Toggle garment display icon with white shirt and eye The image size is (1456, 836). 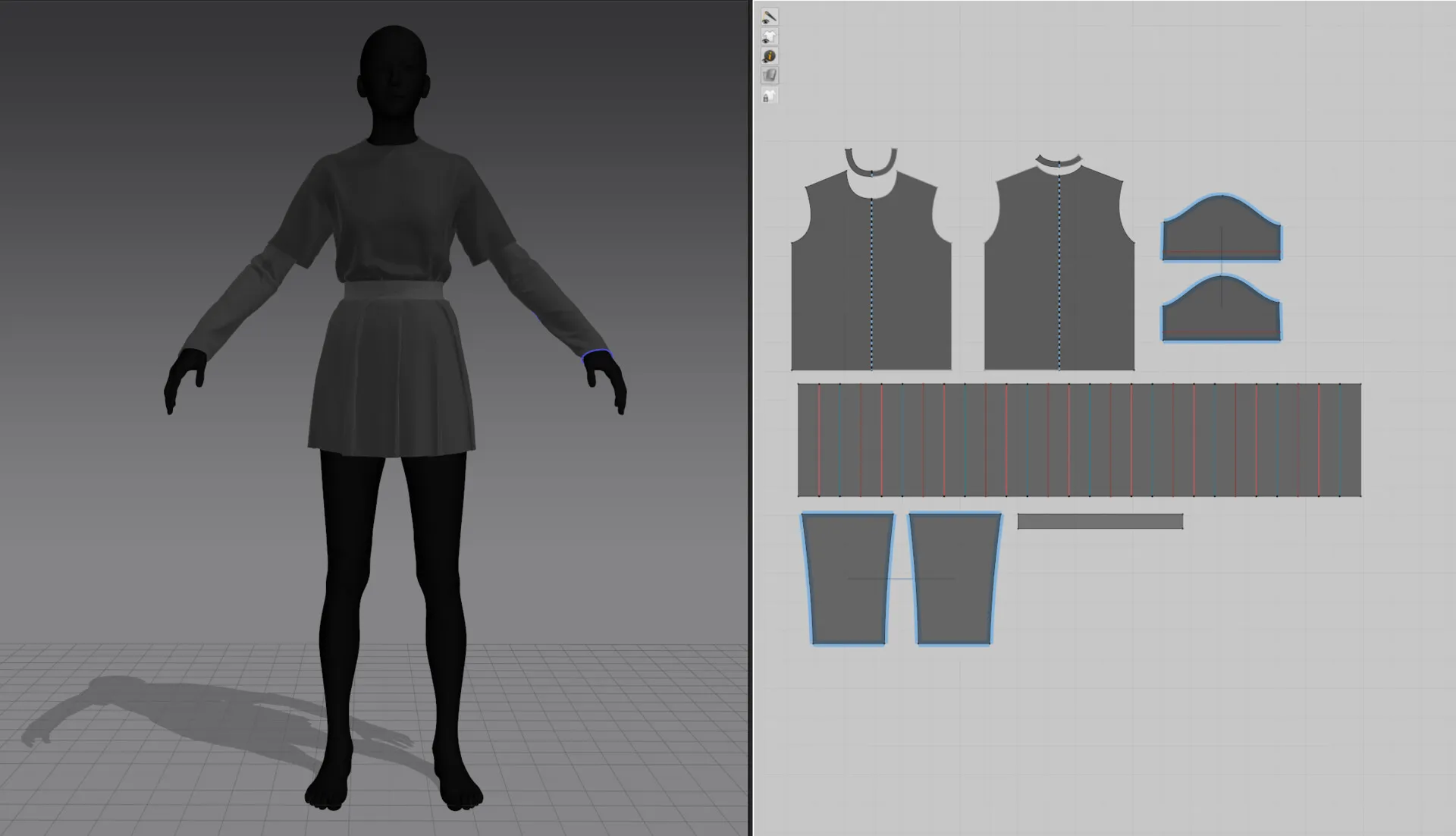point(769,36)
